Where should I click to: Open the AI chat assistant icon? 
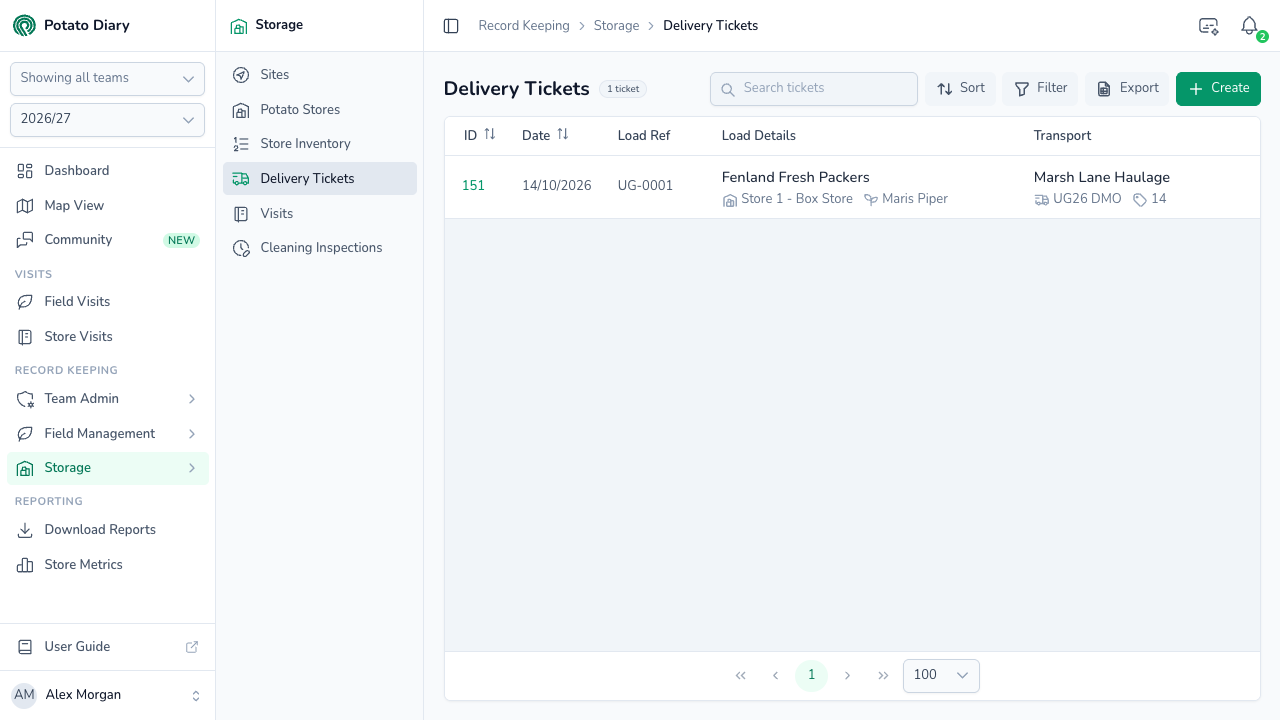(1208, 26)
